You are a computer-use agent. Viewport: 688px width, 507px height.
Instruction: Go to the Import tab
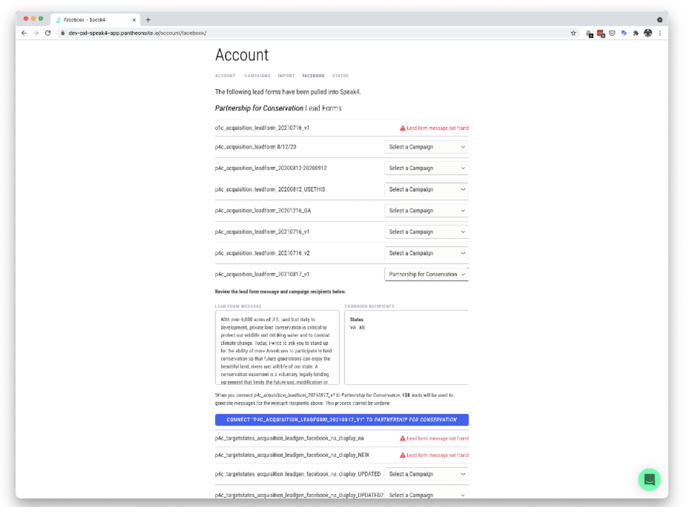[x=286, y=76]
